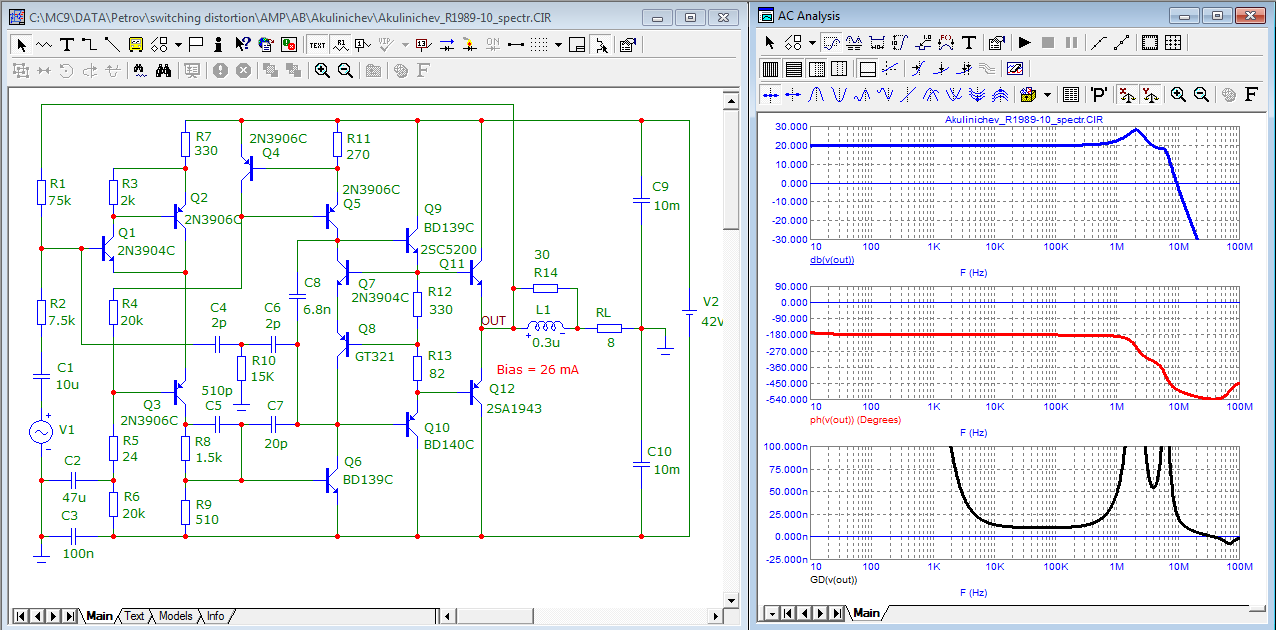Open the grid options dropdown arrow
Image resolution: width=1276 pixels, height=630 pixels.
pyautogui.click(x=557, y=44)
